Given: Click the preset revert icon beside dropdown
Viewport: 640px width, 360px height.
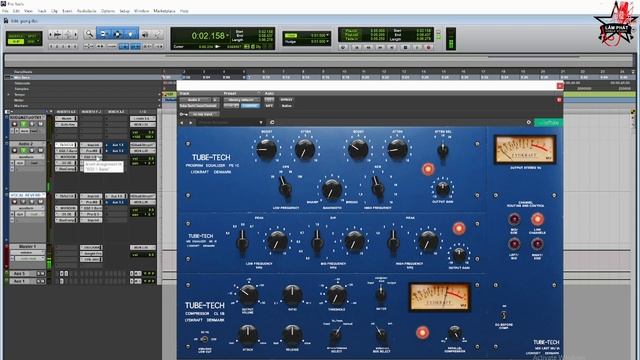Looking at the screenshot, I should [272, 122].
